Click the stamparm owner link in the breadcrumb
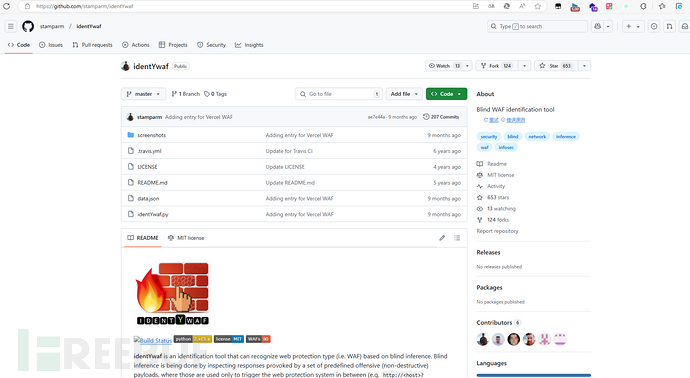The width and height of the screenshot is (690, 378). point(52,26)
